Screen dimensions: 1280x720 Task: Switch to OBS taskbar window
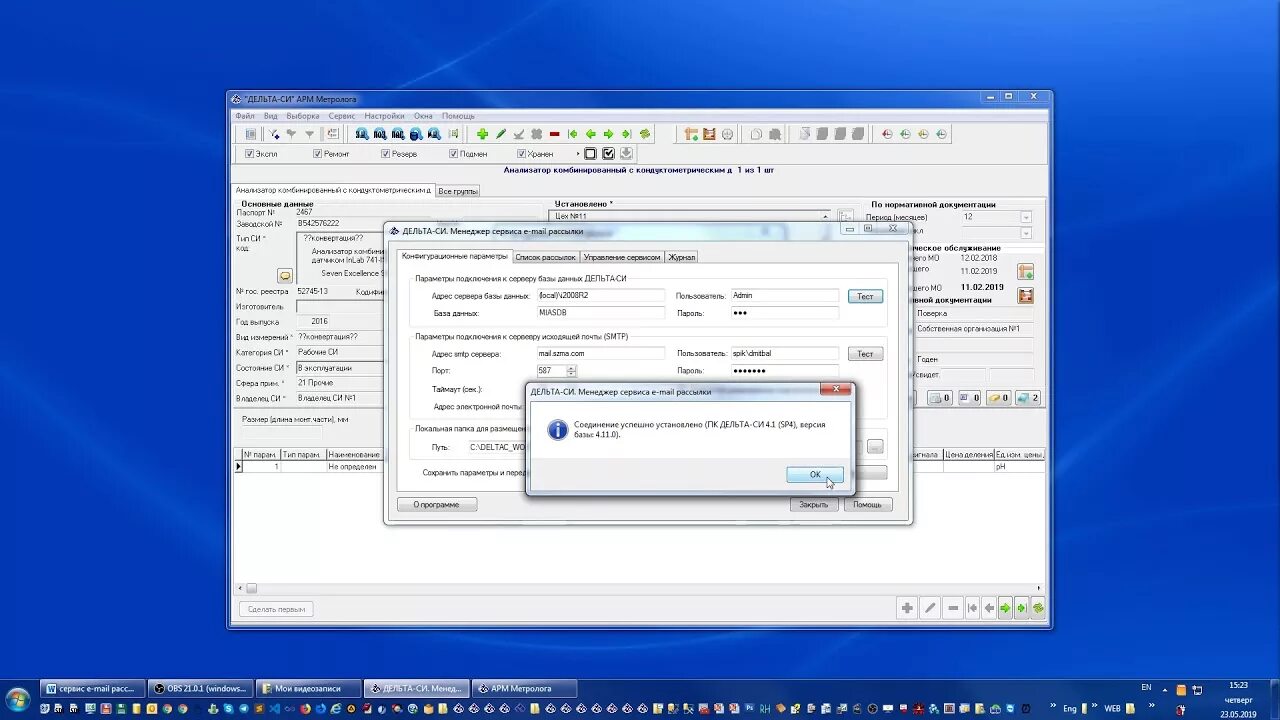[201, 688]
